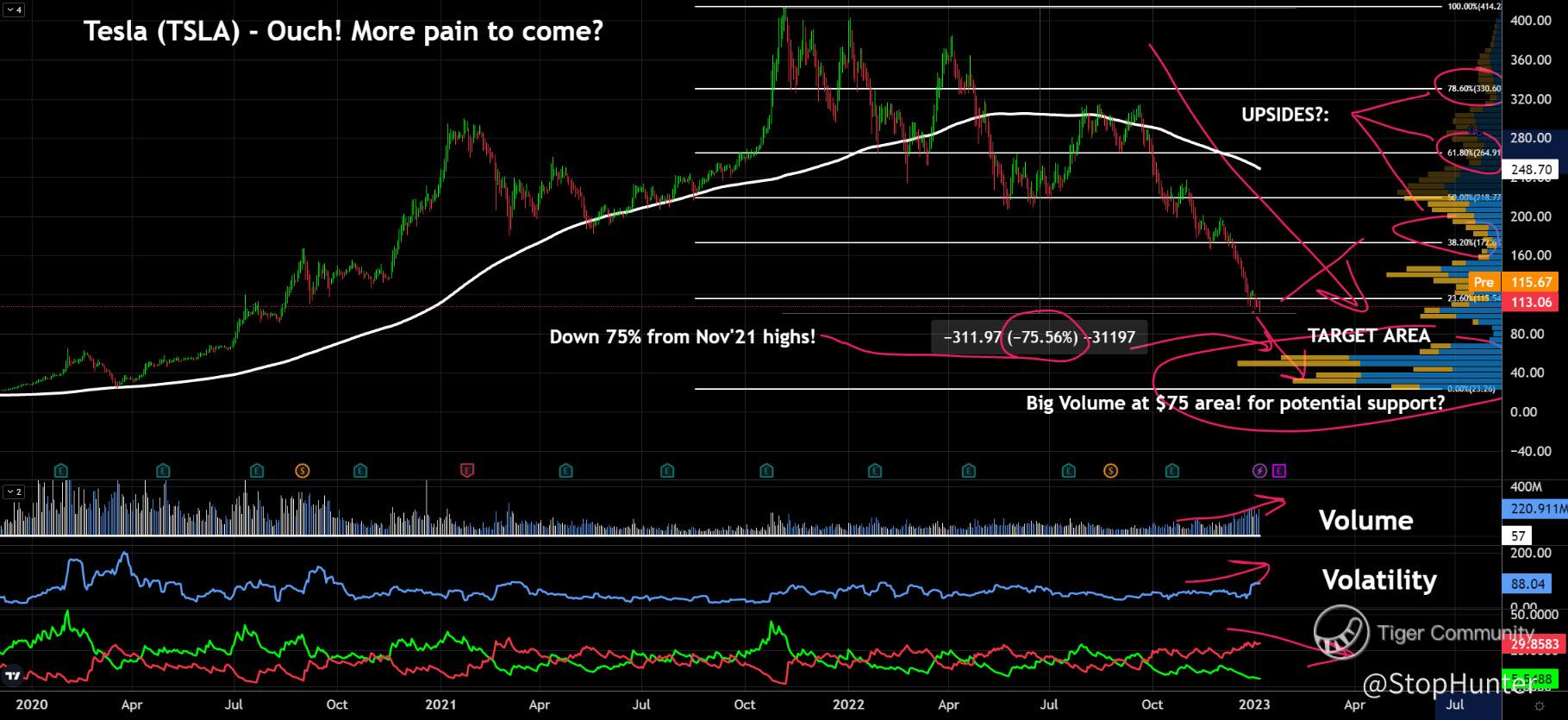The height and width of the screenshot is (720, 1568).
Task: Click the 400.00 price axis label
Action: (x=1531, y=21)
